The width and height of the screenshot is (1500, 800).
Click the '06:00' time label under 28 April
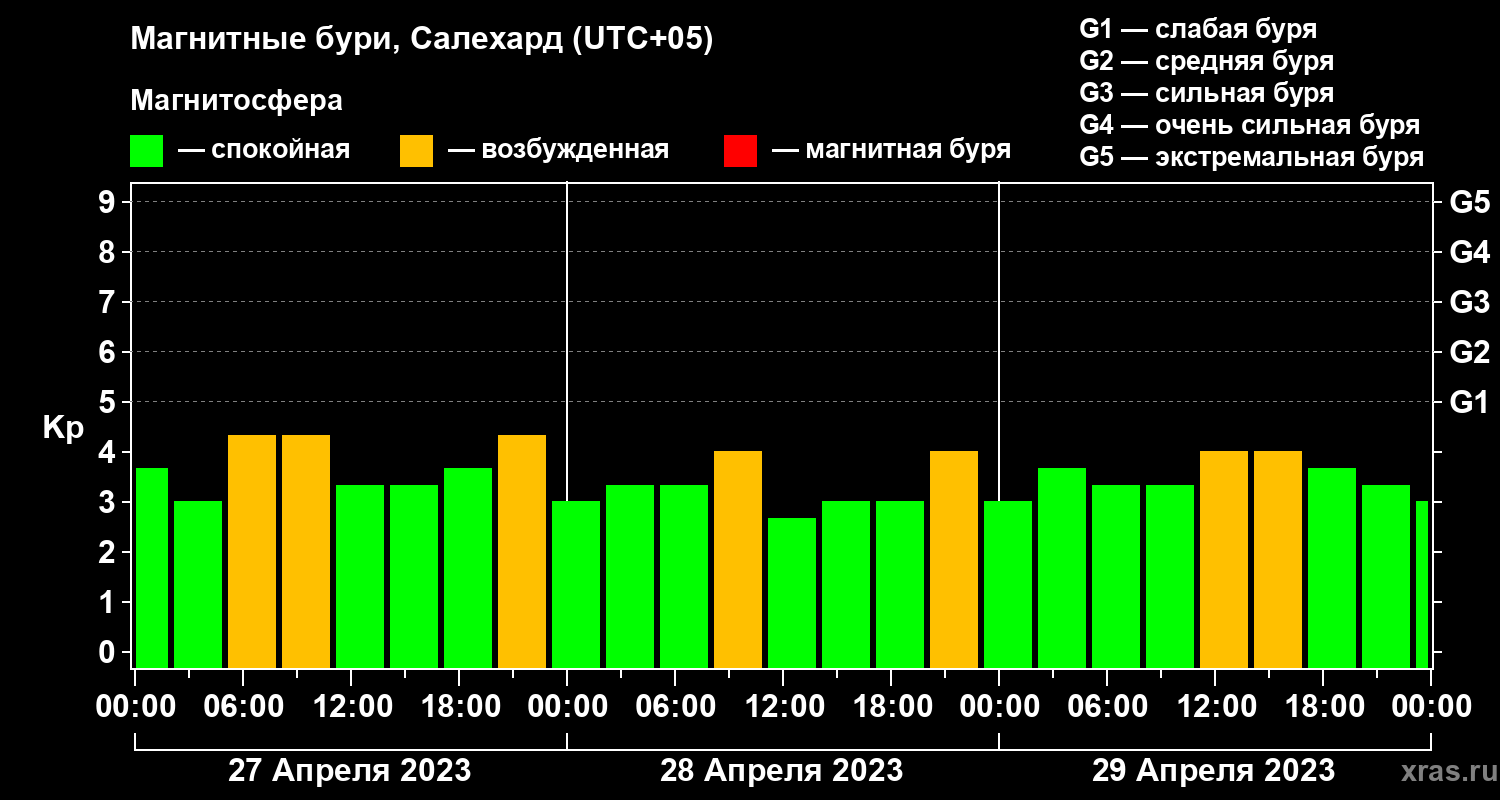tap(676, 707)
